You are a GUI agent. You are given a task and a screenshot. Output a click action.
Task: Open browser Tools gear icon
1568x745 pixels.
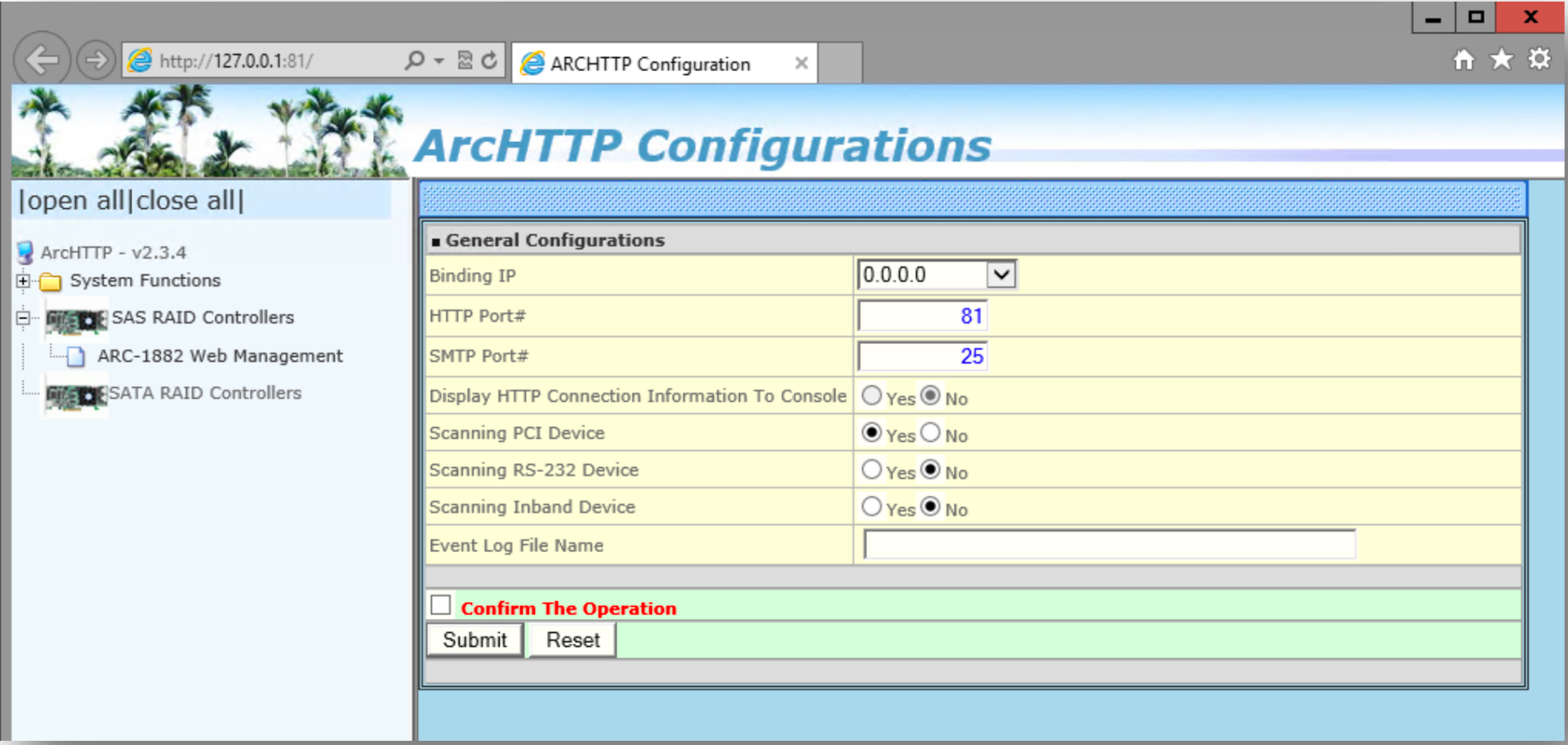tap(1539, 60)
